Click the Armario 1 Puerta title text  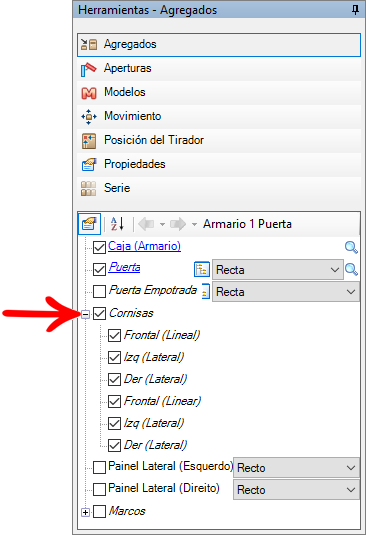pos(247,224)
